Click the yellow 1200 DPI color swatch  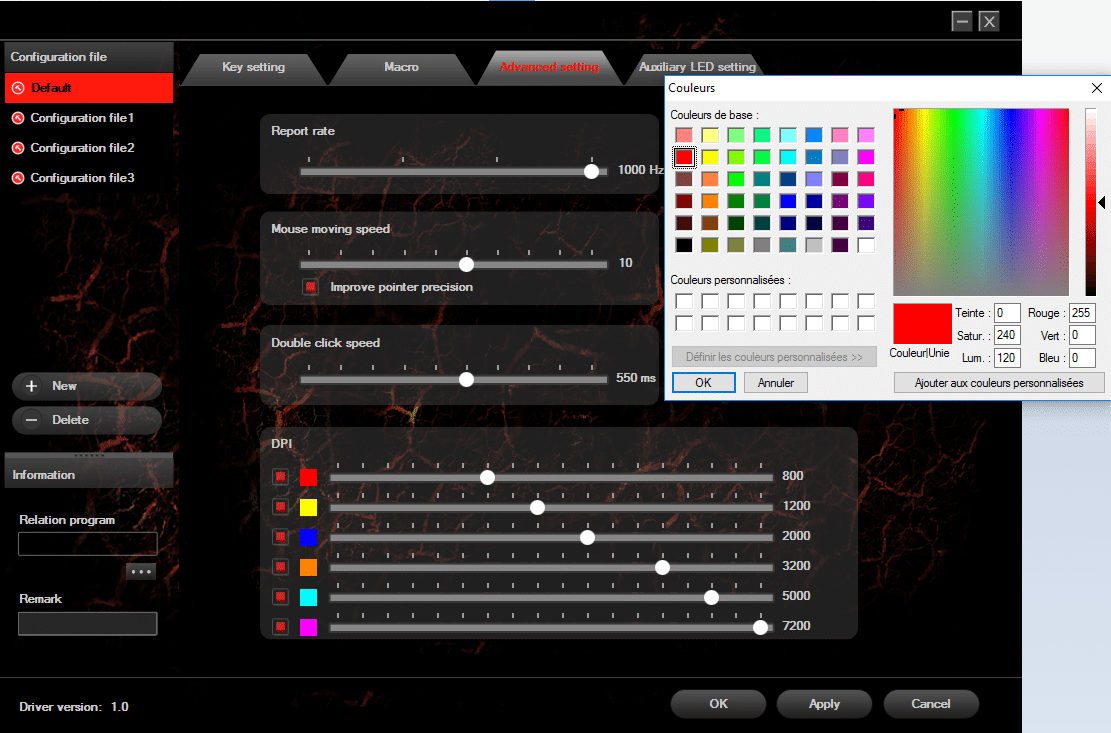click(x=308, y=507)
